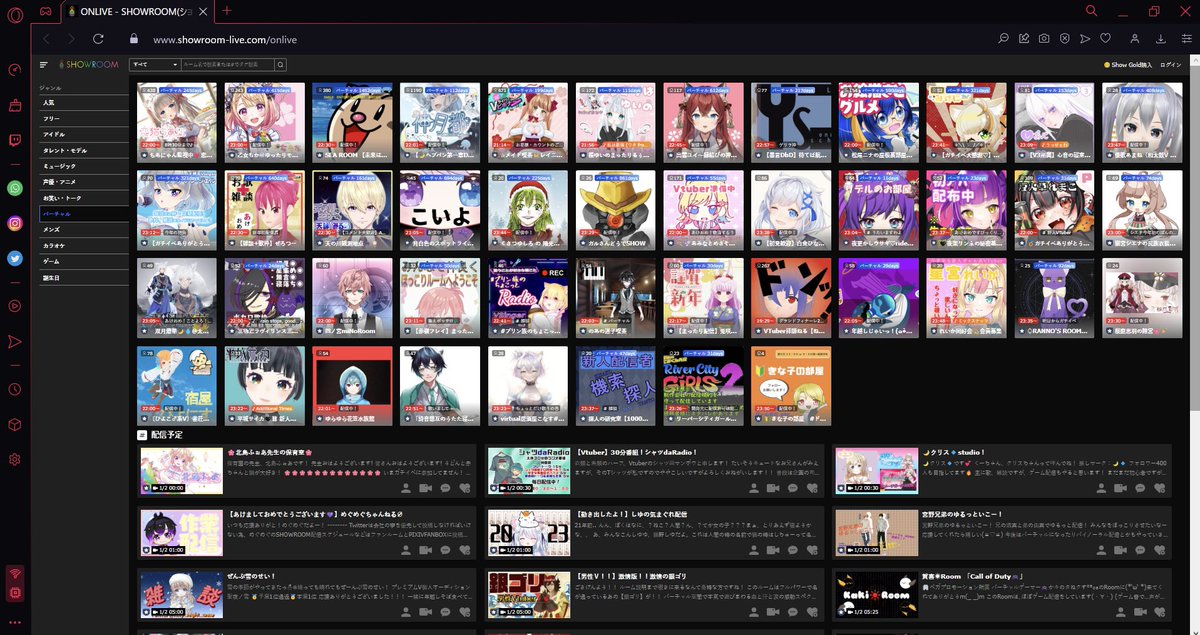Screen dimensions: 1200x635
Task: Open the Twitch sidebar panel
Action: (14, 140)
